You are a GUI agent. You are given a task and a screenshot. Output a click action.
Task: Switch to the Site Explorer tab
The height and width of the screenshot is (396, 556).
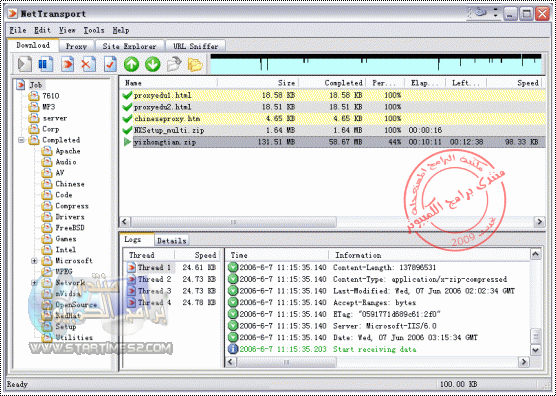point(129,46)
